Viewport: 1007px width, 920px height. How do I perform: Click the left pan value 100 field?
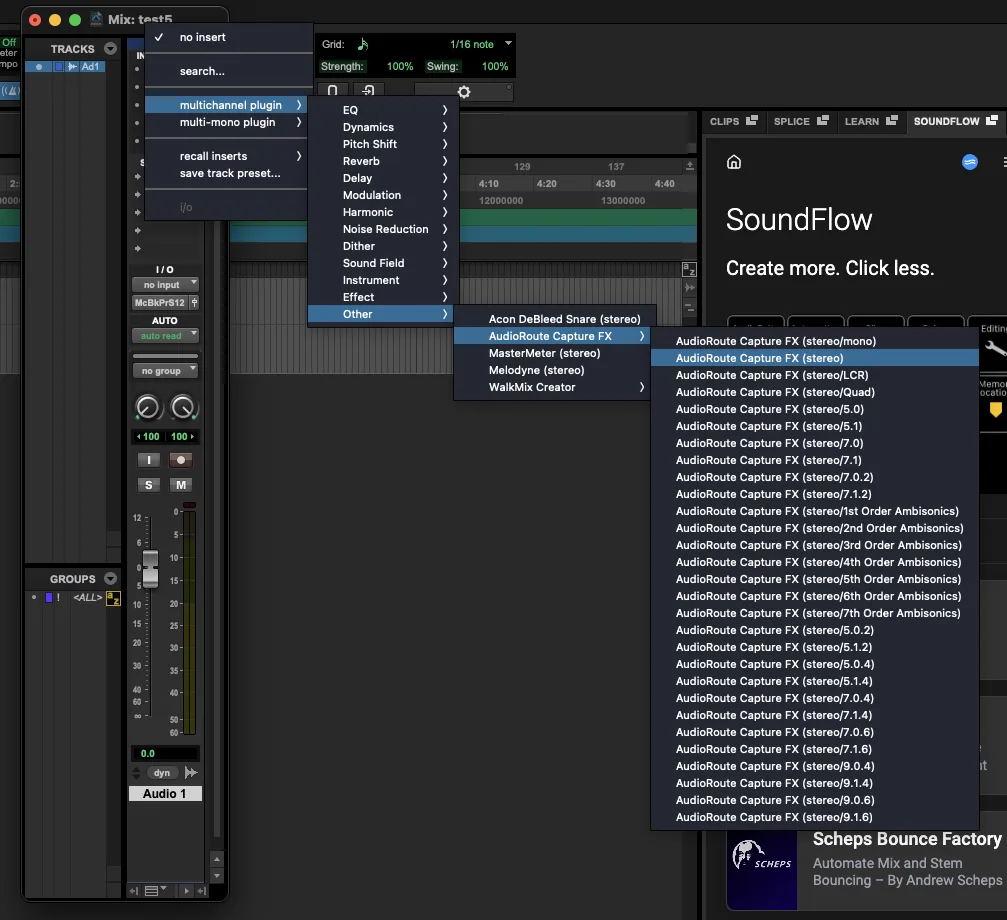pos(149,437)
